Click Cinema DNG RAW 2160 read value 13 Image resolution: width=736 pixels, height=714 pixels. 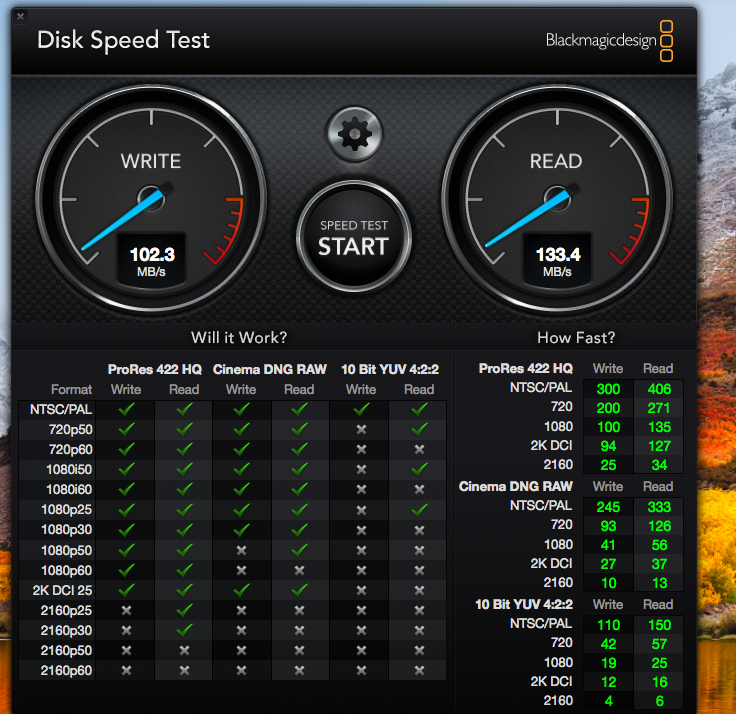pos(659,583)
